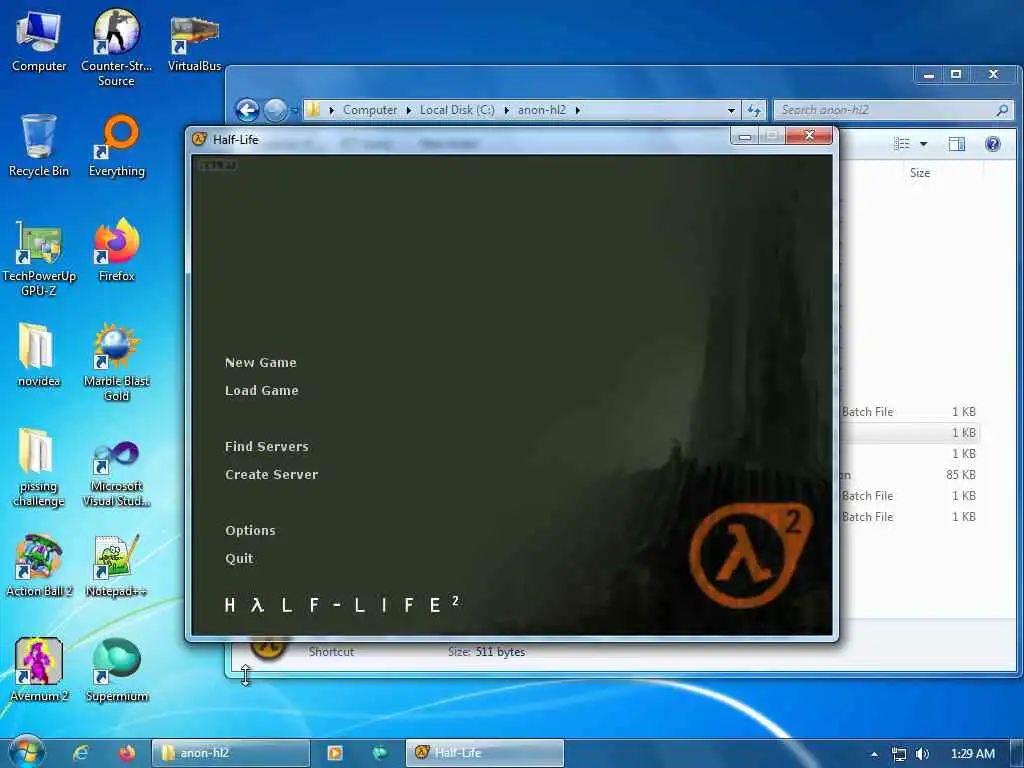Click the Search anon-hl2 field
The width and height of the screenshot is (1024, 768).
(x=893, y=110)
